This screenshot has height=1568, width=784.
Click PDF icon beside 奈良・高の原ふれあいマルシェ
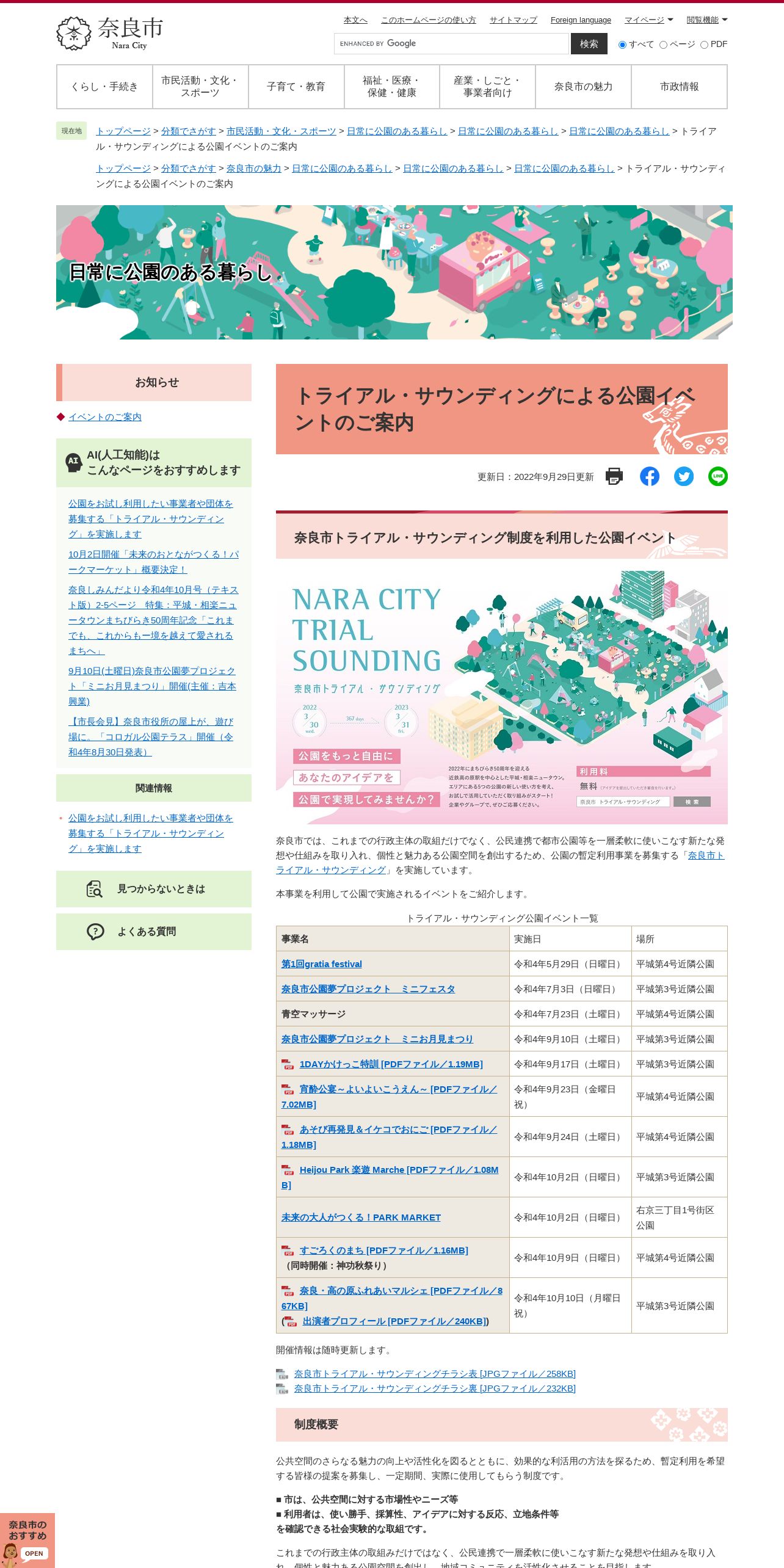click(288, 1291)
